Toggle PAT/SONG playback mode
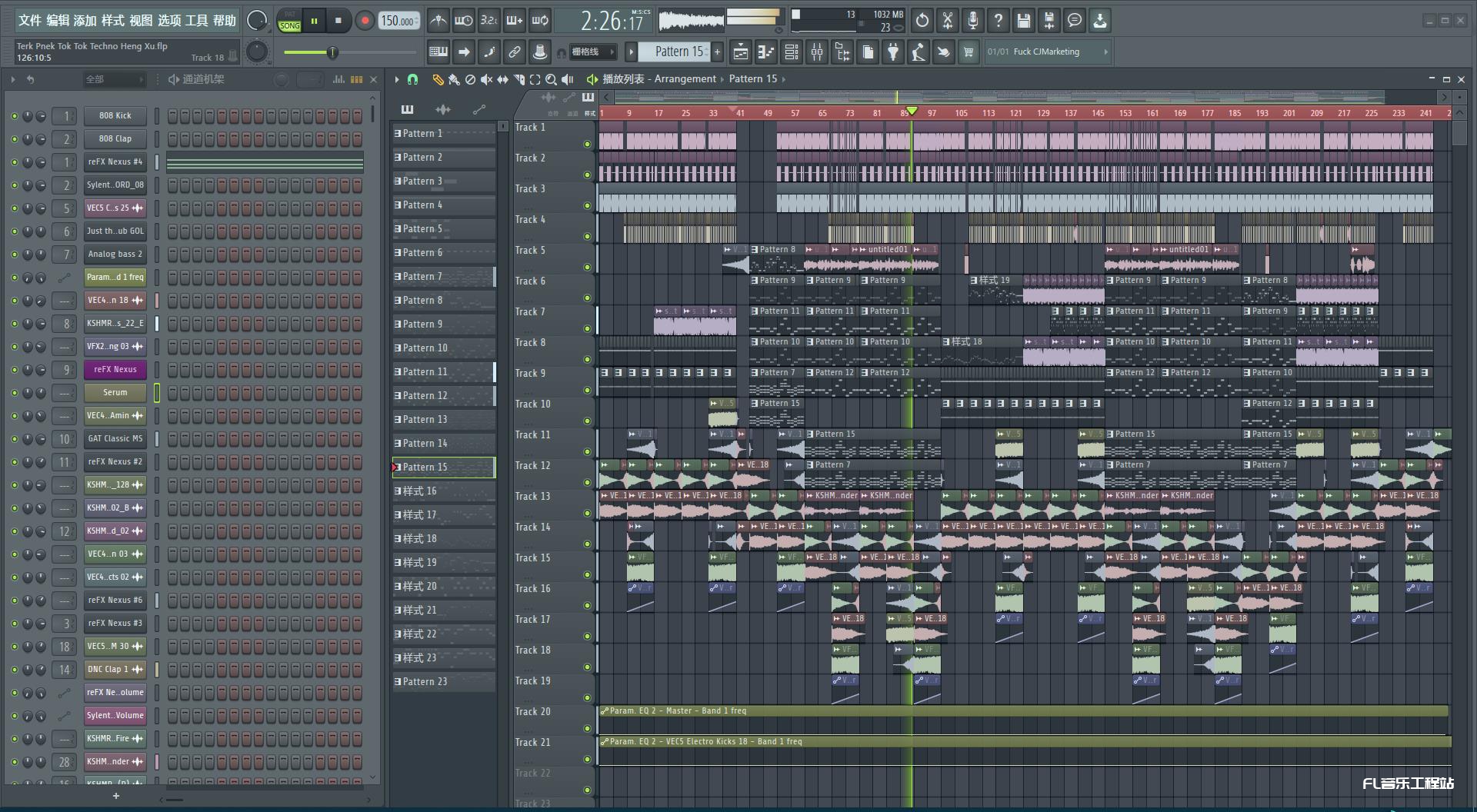This screenshot has width=1477, height=812. pos(289,21)
